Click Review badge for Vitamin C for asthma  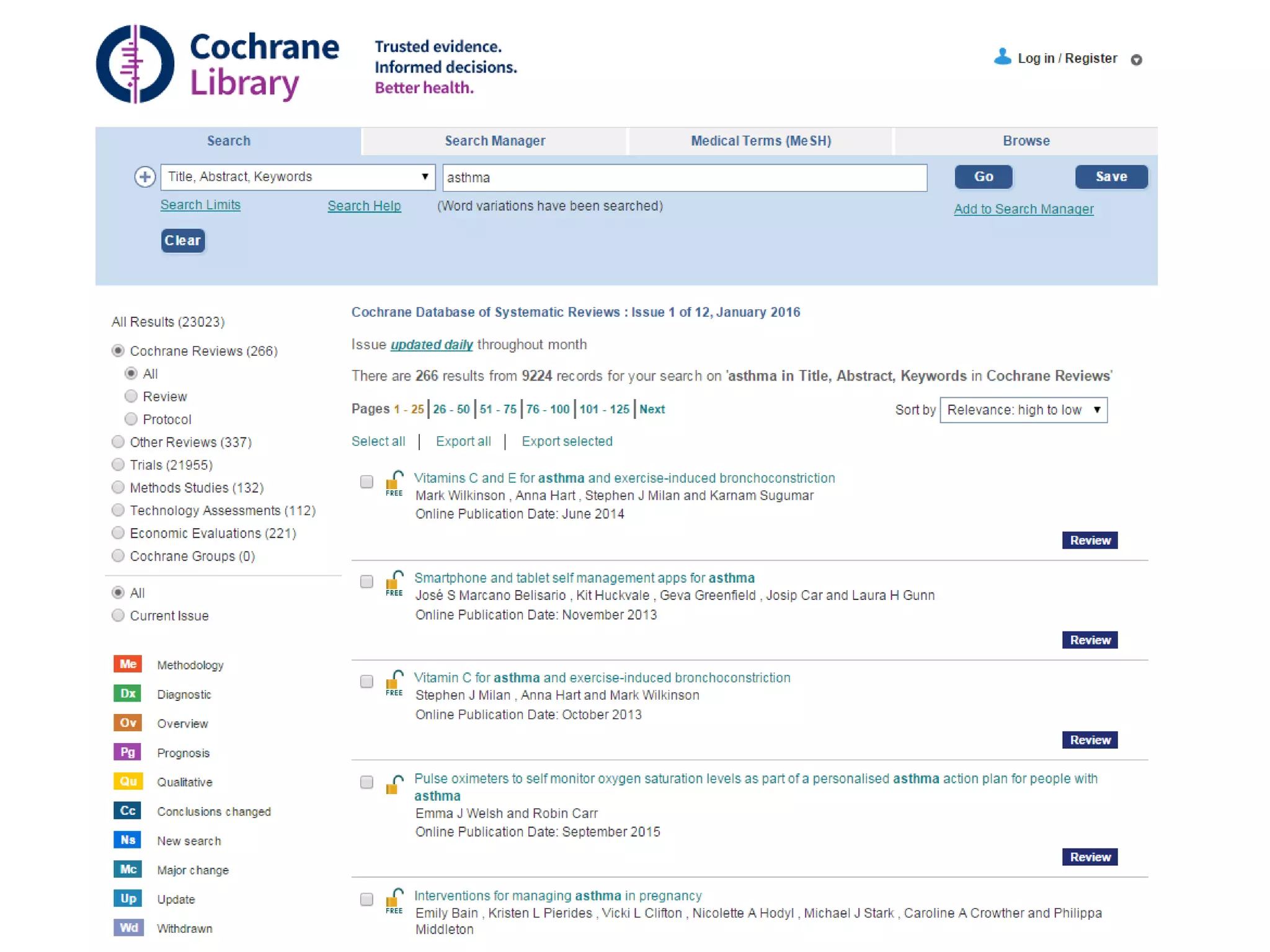pos(1090,740)
